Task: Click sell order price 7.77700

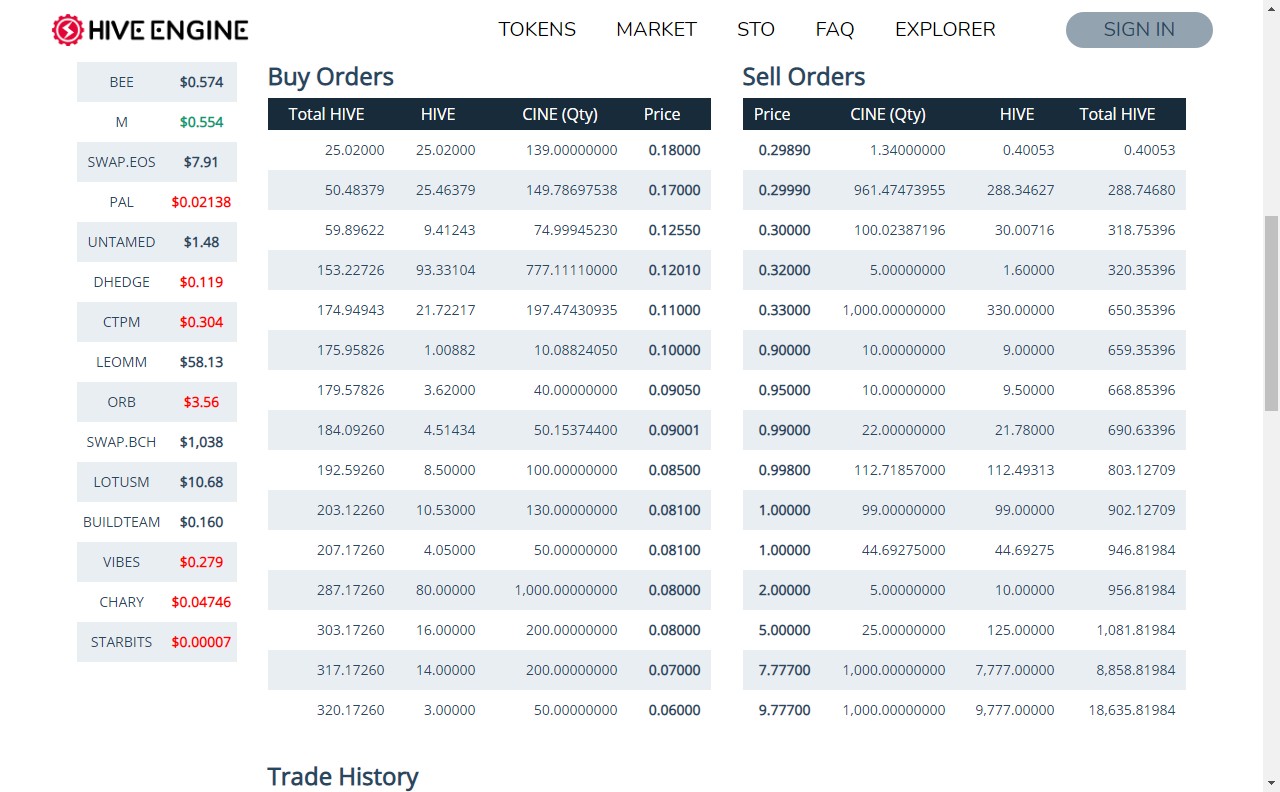Action: (x=784, y=670)
